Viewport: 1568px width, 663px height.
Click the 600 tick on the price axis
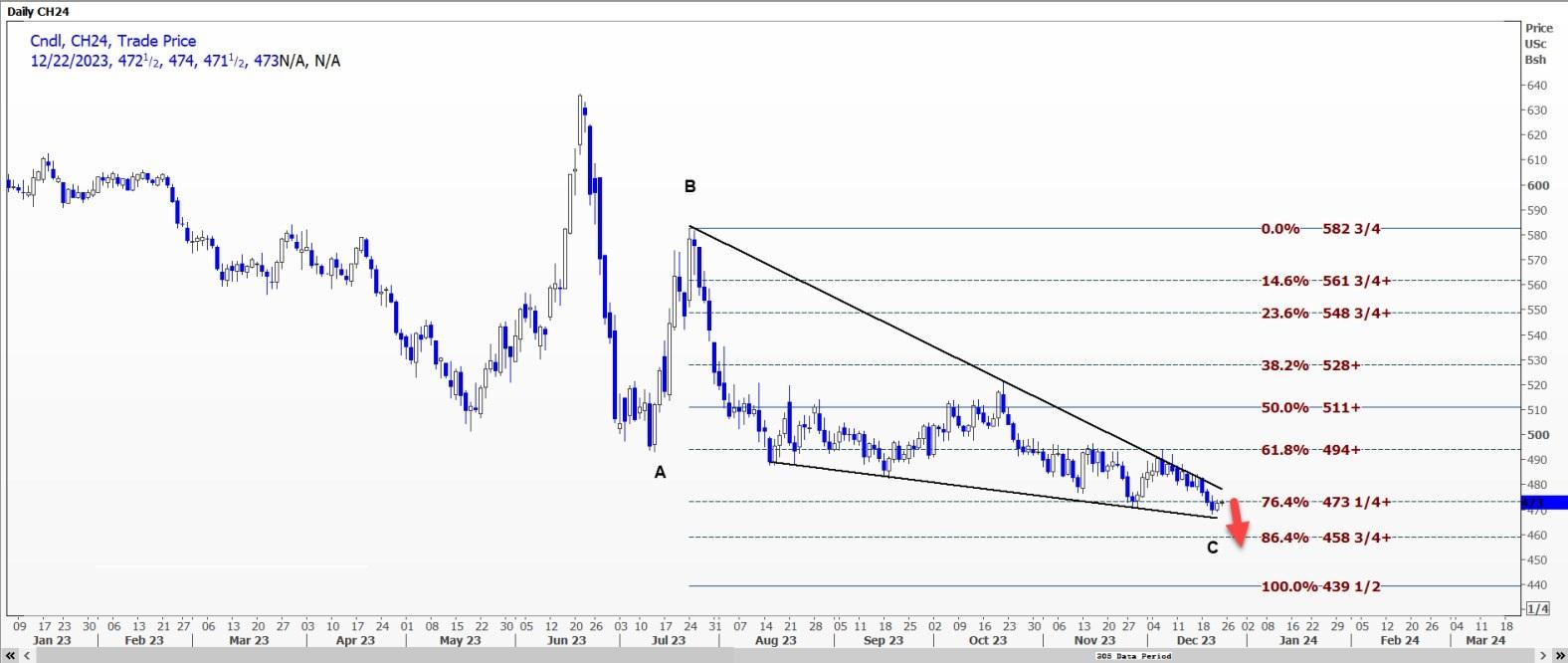click(1537, 185)
